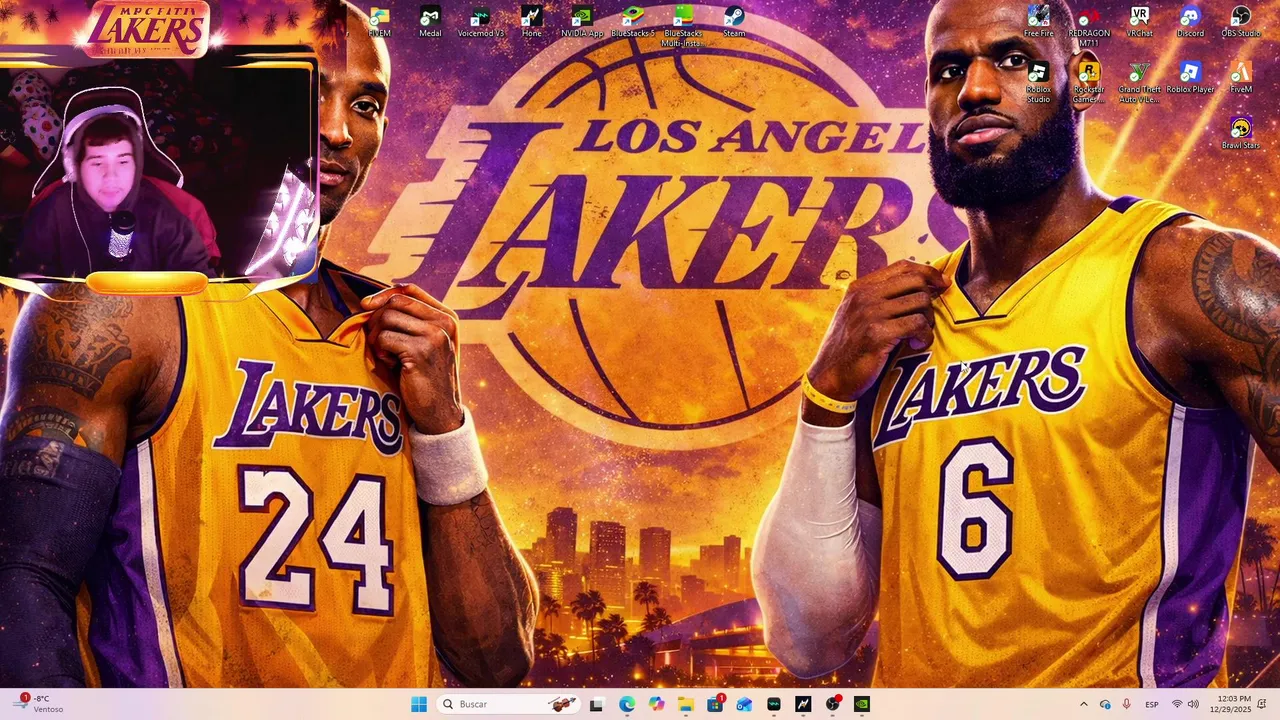
Task: Switch to Hone in the taskbar
Action: click(x=803, y=704)
